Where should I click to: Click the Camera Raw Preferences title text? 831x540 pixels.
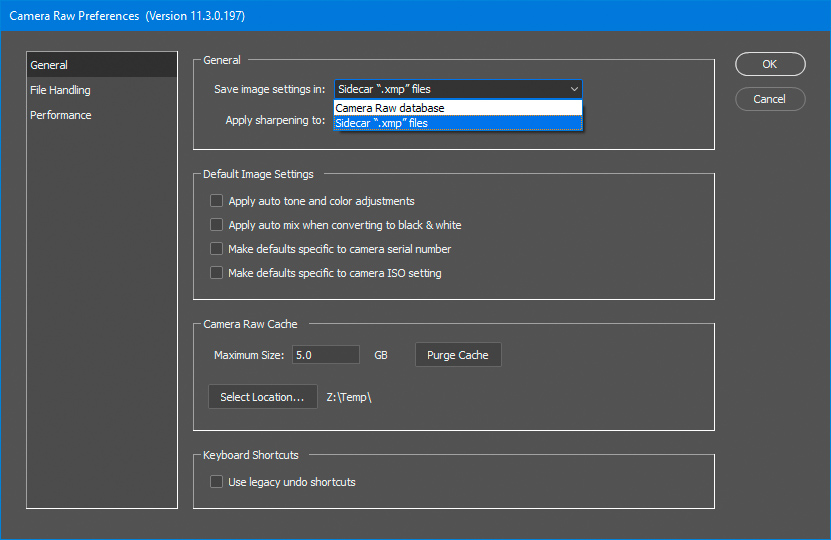click(x=127, y=16)
